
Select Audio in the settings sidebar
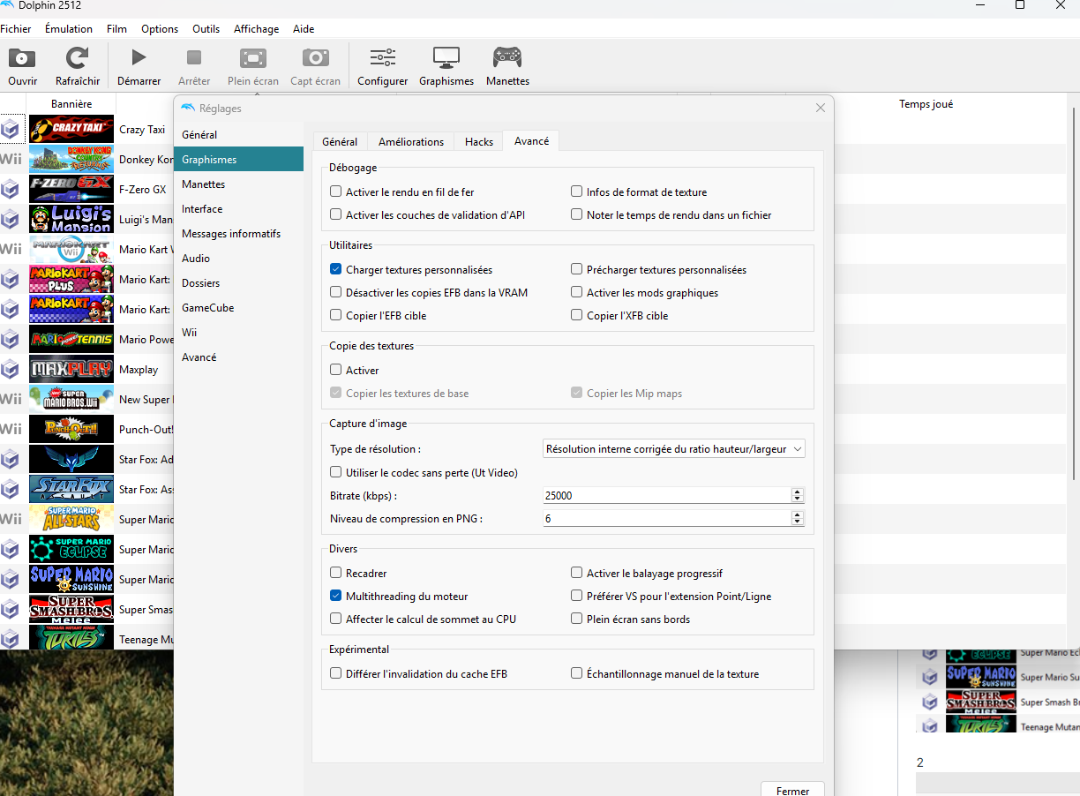click(196, 258)
